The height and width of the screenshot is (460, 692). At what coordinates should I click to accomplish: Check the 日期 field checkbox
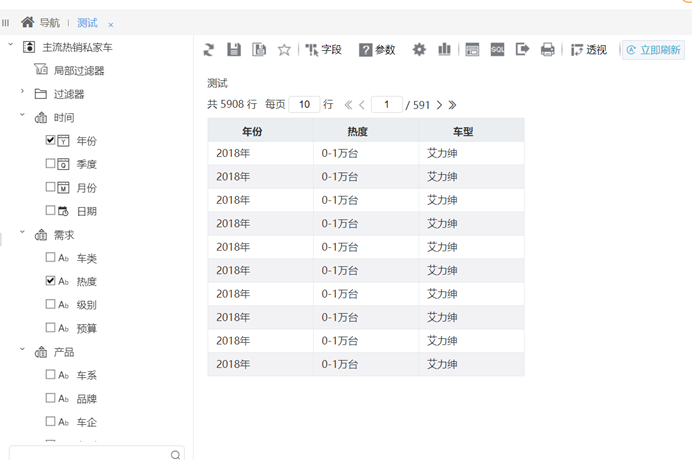[x=50, y=210]
